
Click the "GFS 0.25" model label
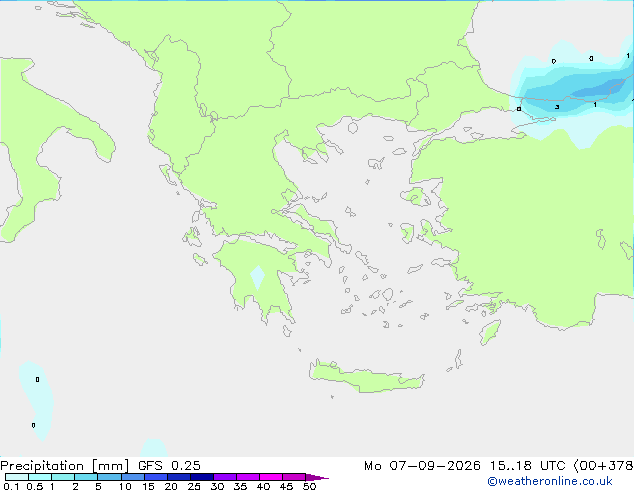point(169,466)
